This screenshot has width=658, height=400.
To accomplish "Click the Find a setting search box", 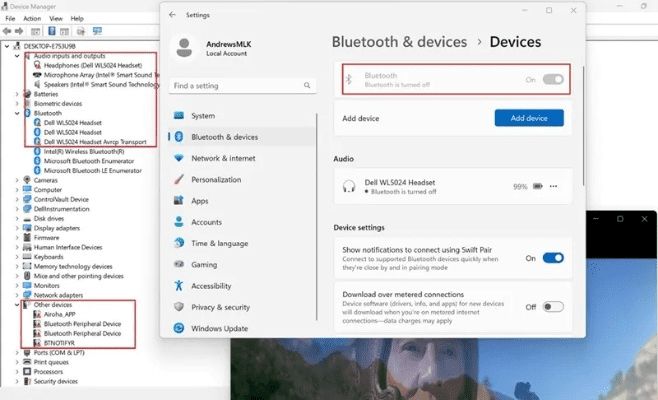I will pos(238,85).
